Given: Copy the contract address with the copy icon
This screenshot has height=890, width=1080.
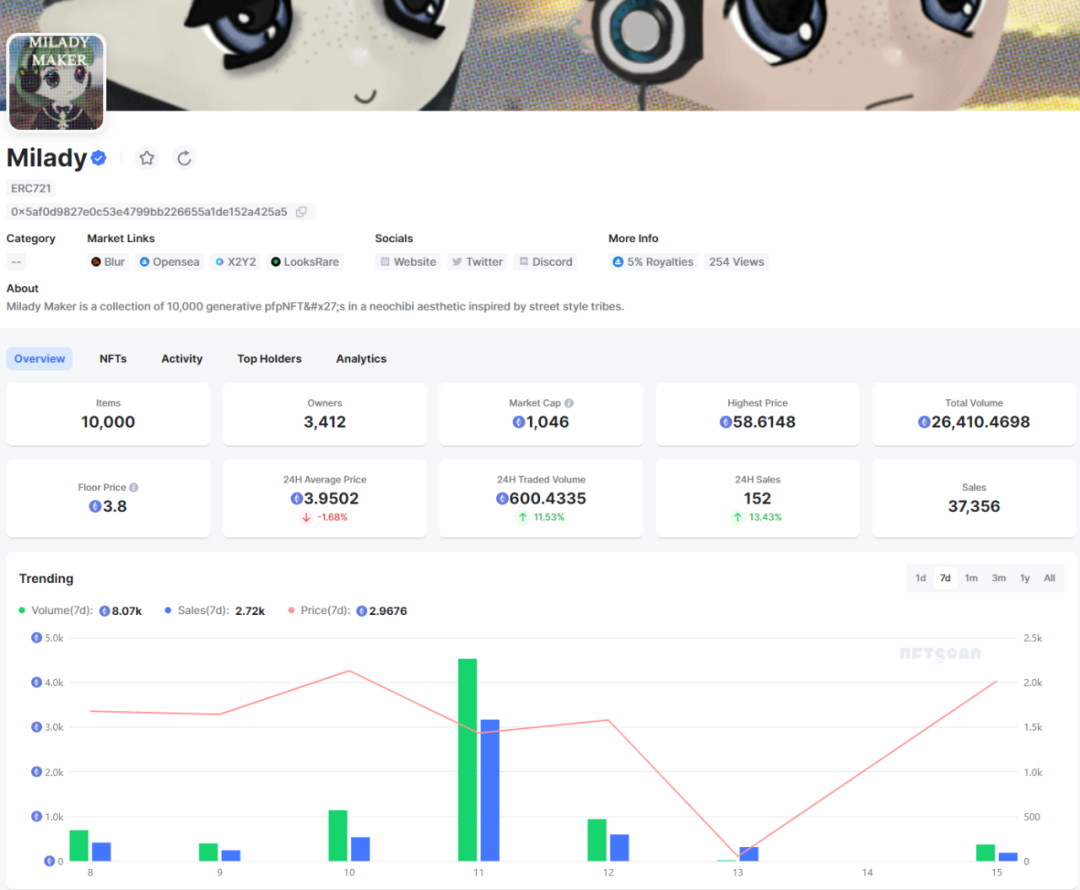Looking at the screenshot, I should 302,212.
